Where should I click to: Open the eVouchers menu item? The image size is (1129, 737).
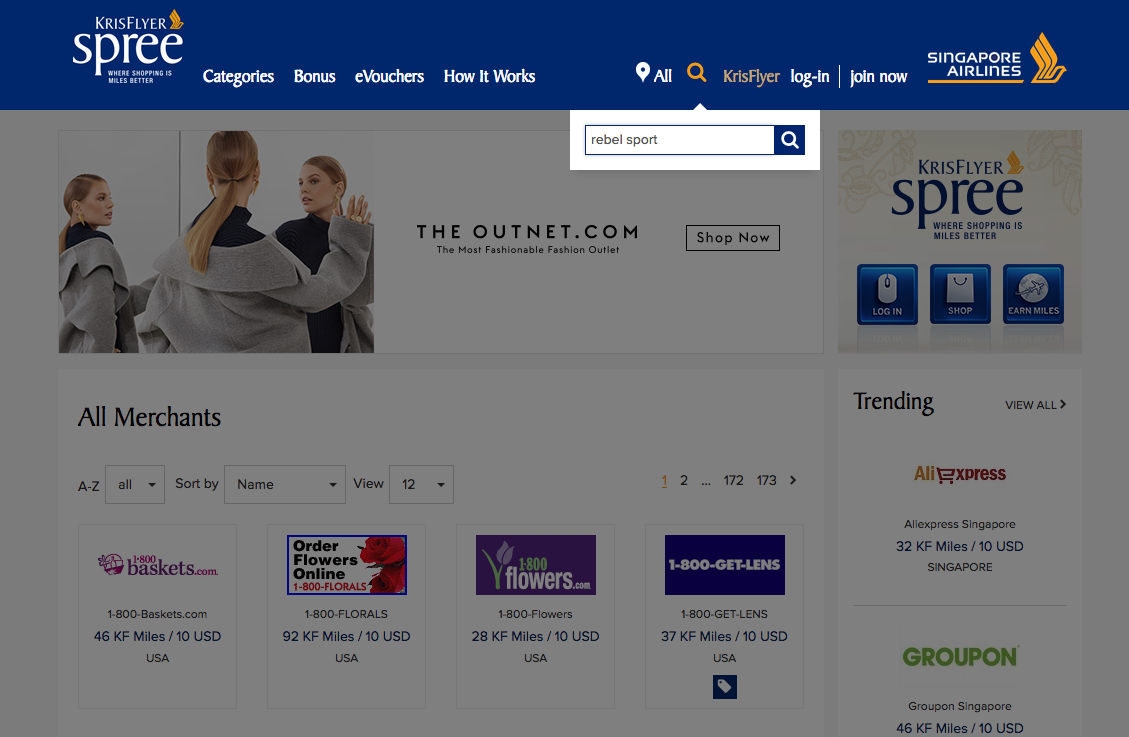point(390,76)
